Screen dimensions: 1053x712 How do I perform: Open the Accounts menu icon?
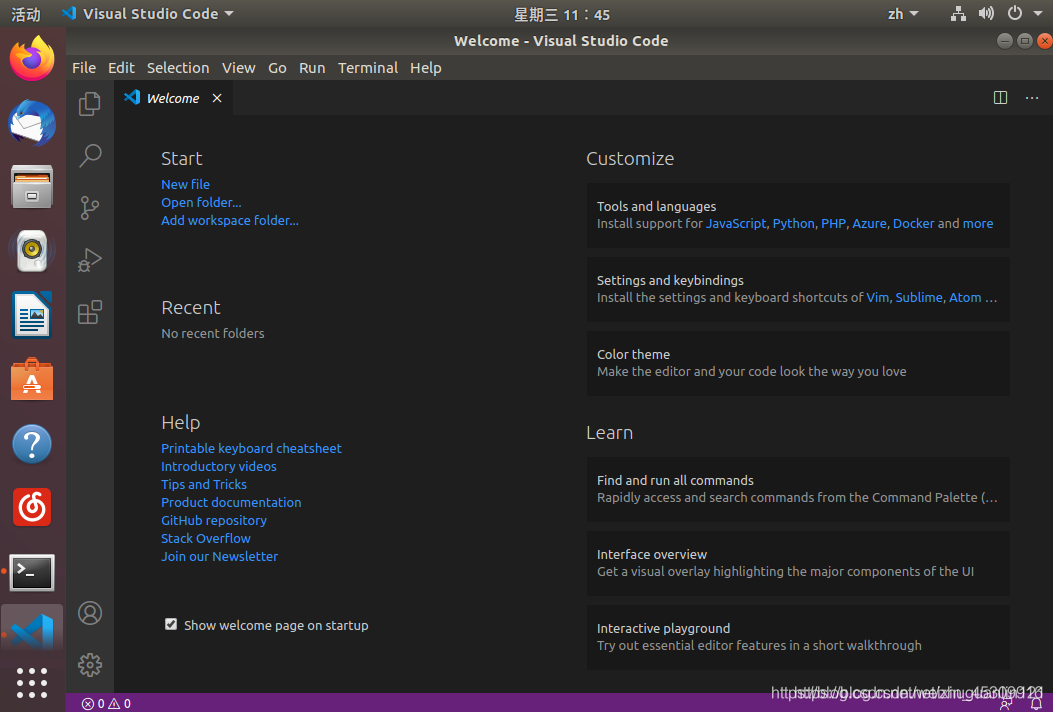(89, 613)
